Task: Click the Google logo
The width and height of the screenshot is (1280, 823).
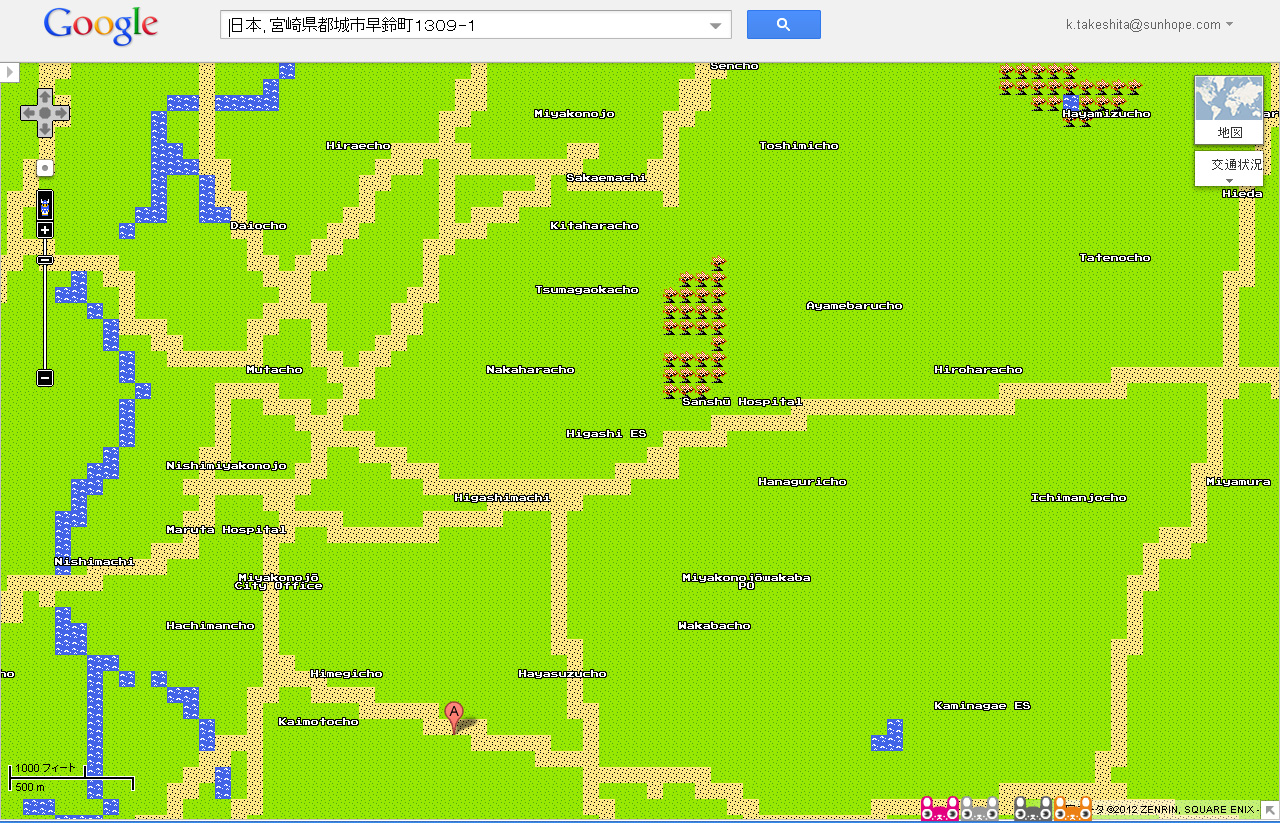Action: (100, 26)
